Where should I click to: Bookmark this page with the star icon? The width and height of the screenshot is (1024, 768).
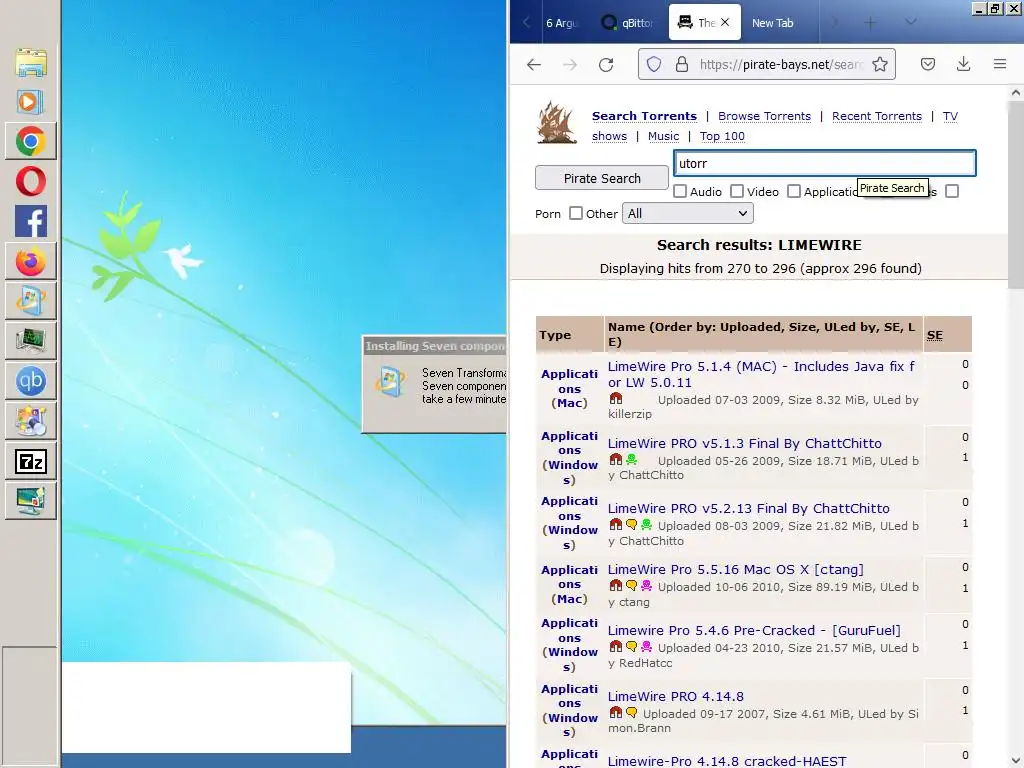(x=880, y=64)
